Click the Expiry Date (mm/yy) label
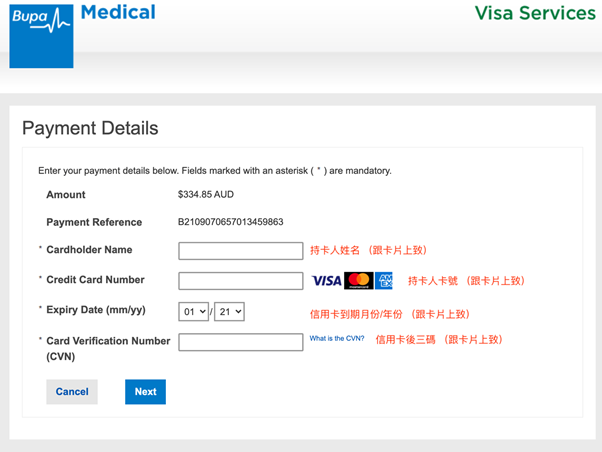 tap(95, 310)
